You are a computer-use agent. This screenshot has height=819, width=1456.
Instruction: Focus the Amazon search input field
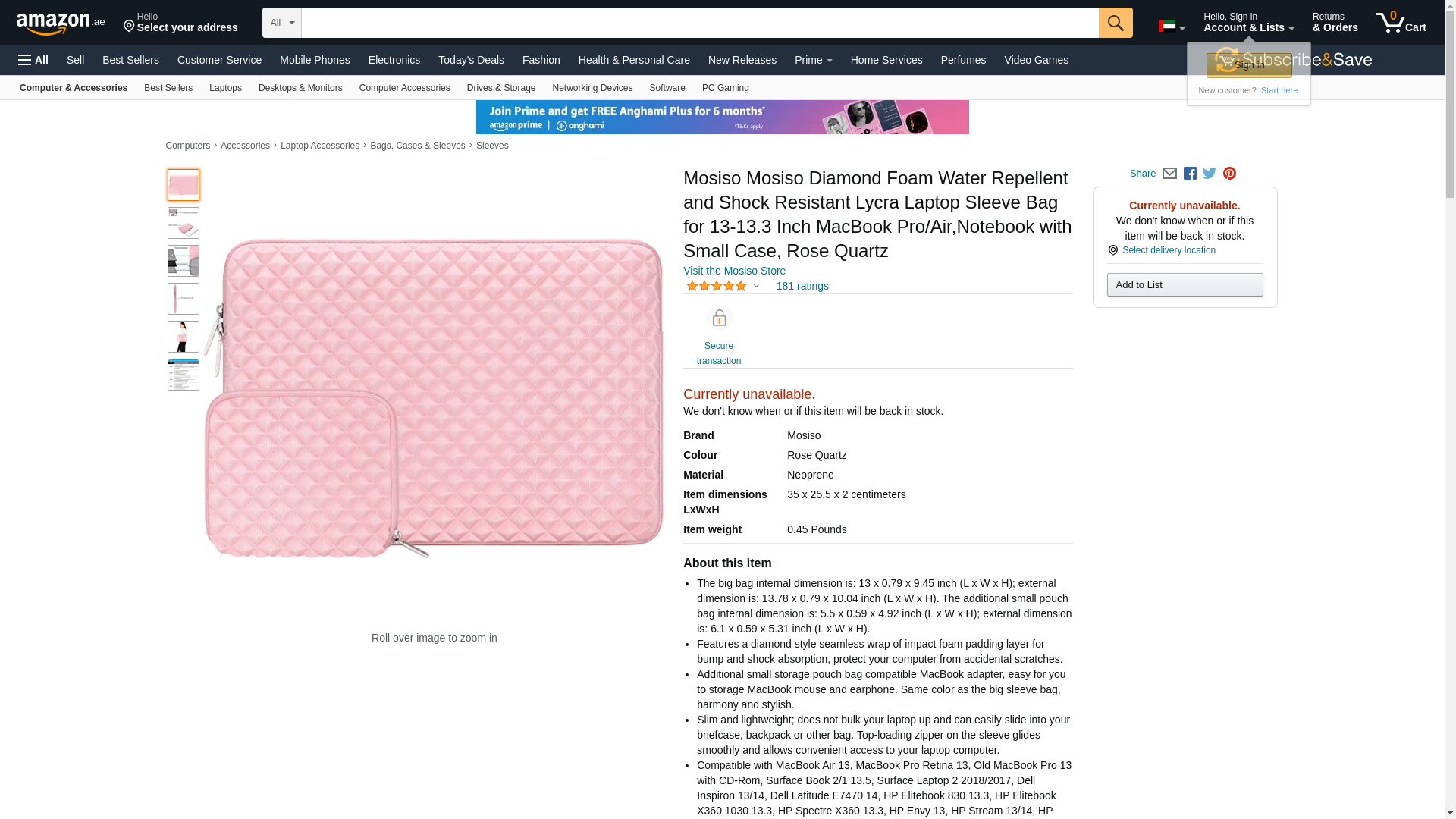[x=700, y=23]
